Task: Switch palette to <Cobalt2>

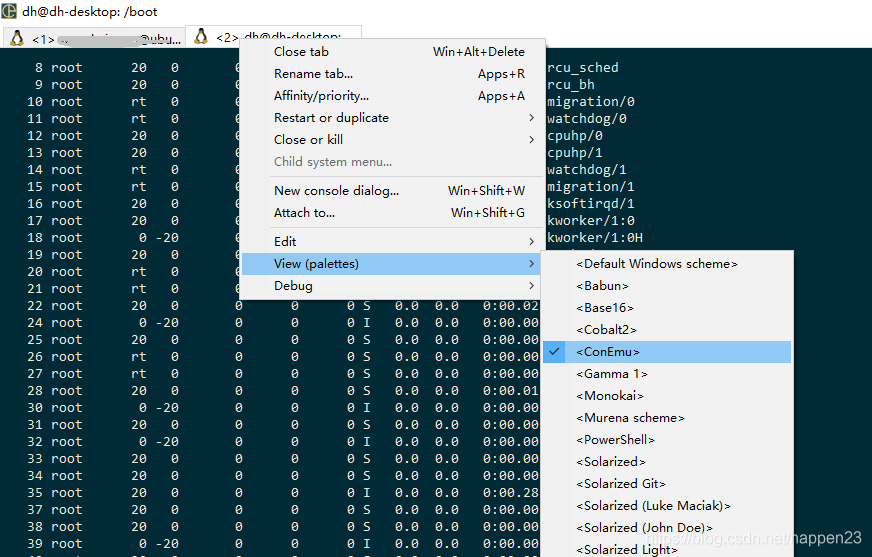Action: coord(667,330)
